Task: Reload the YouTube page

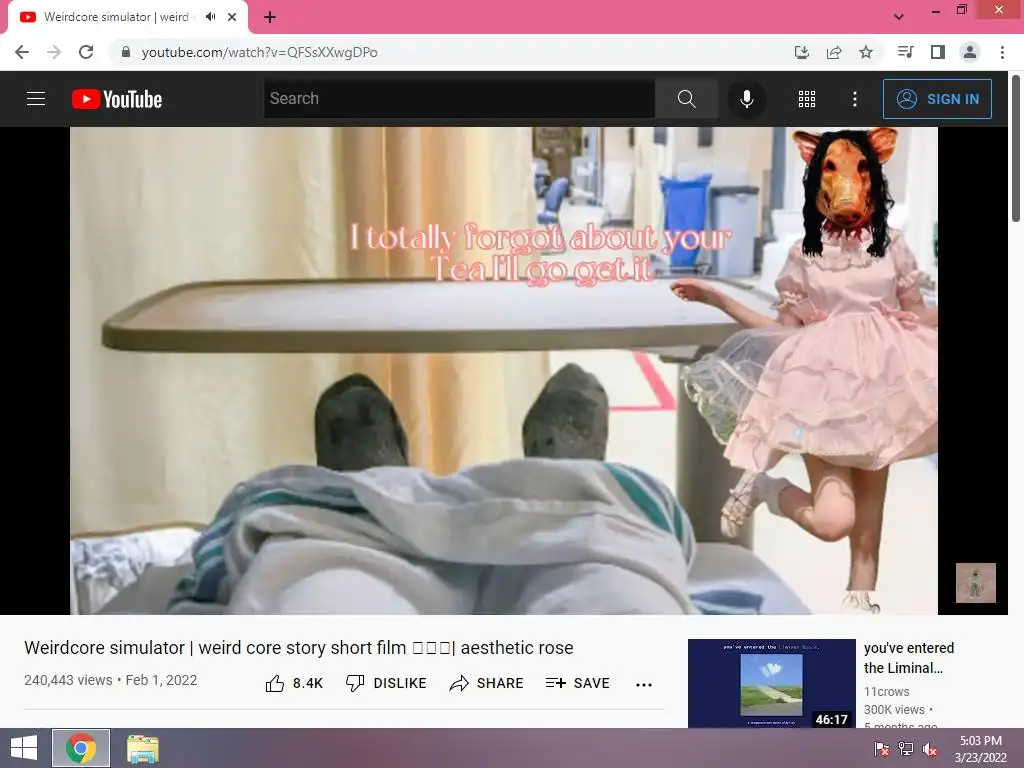Action: [x=86, y=52]
